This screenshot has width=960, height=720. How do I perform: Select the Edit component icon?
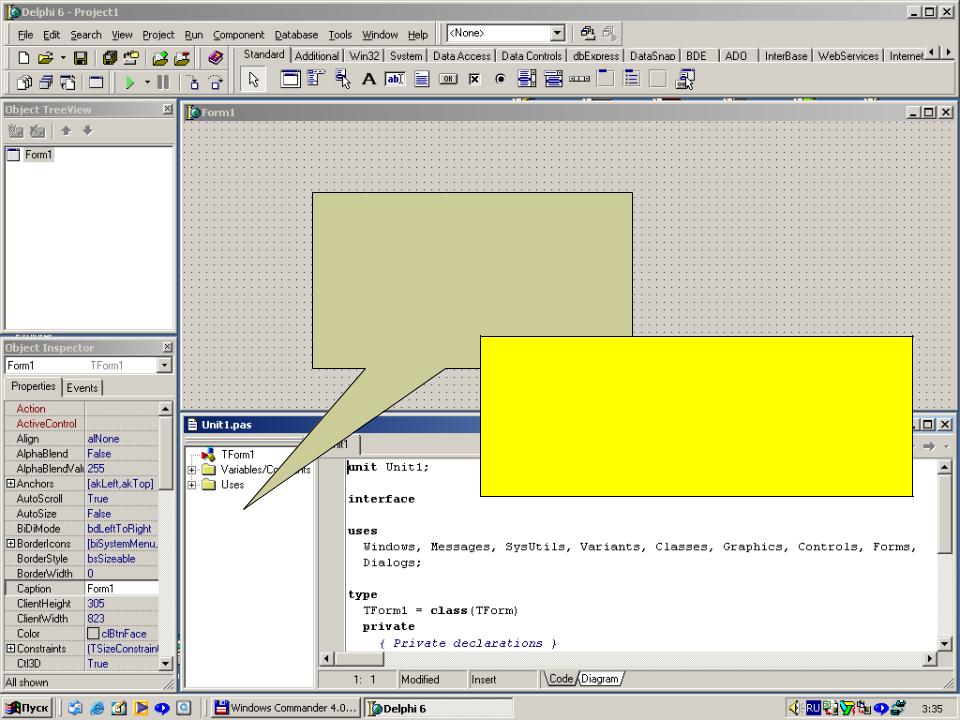pyautogui.click(x=395, y=78)
